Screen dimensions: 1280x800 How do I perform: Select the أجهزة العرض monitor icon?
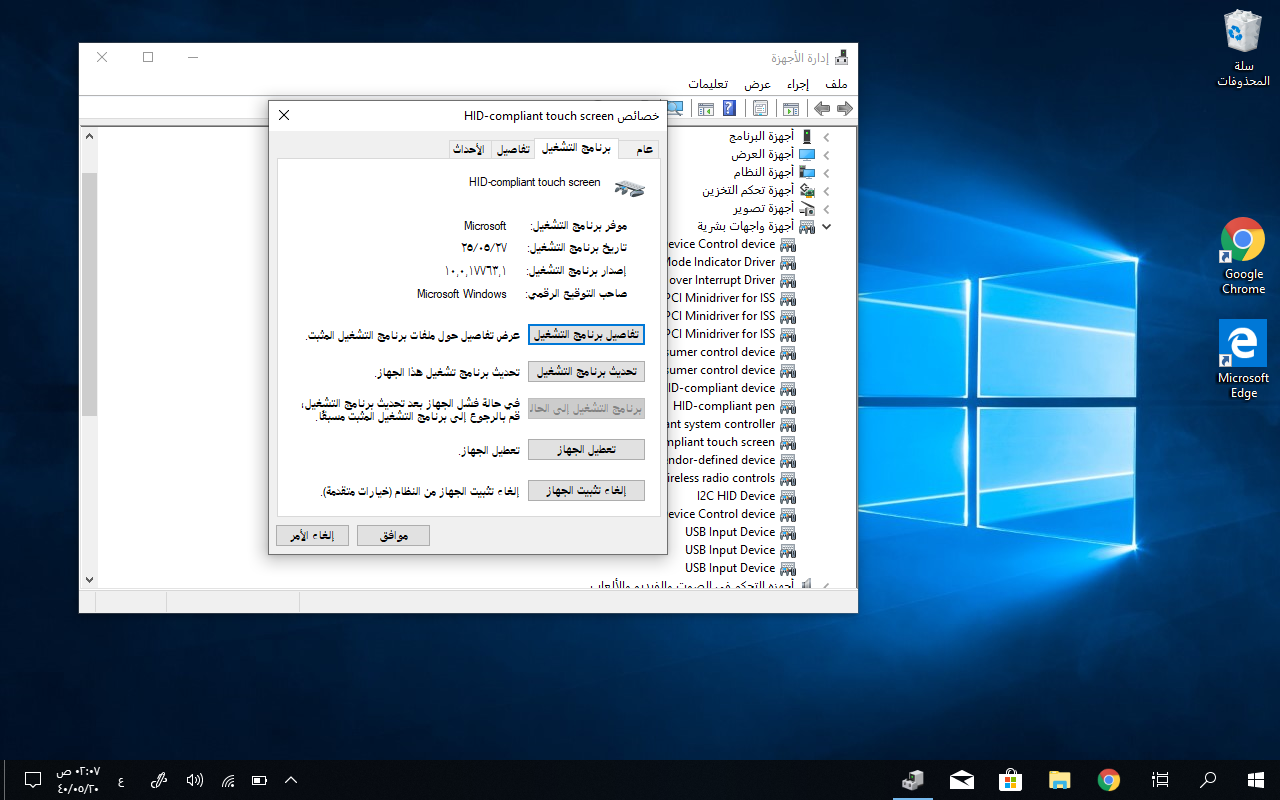tap(807, 154)
